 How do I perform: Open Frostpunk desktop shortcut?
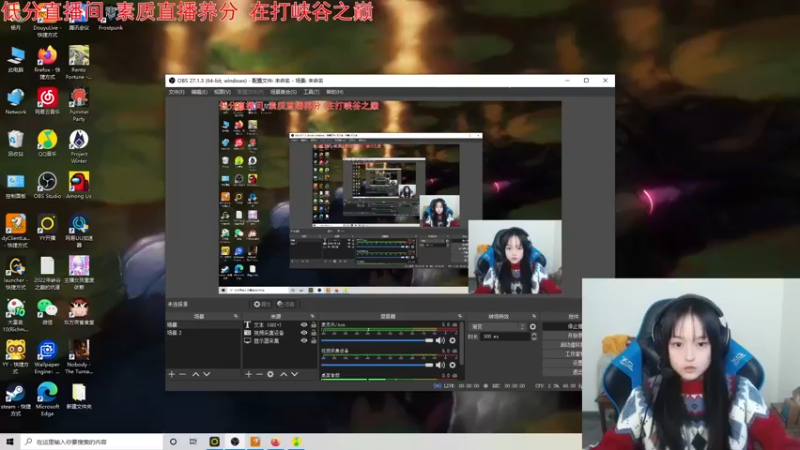click(x=110, y=18)
